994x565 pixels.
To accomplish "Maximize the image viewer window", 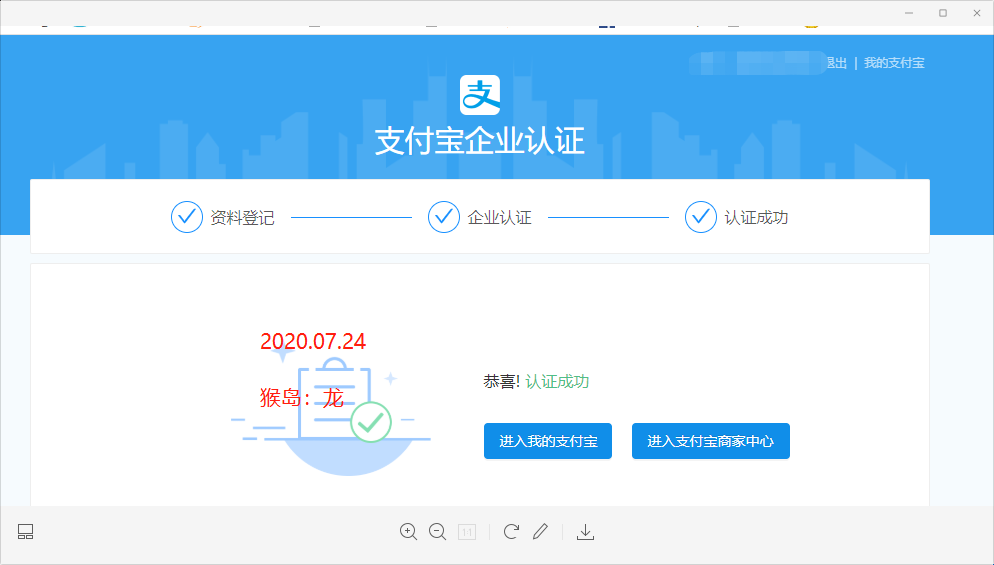I will coord(943,13).
